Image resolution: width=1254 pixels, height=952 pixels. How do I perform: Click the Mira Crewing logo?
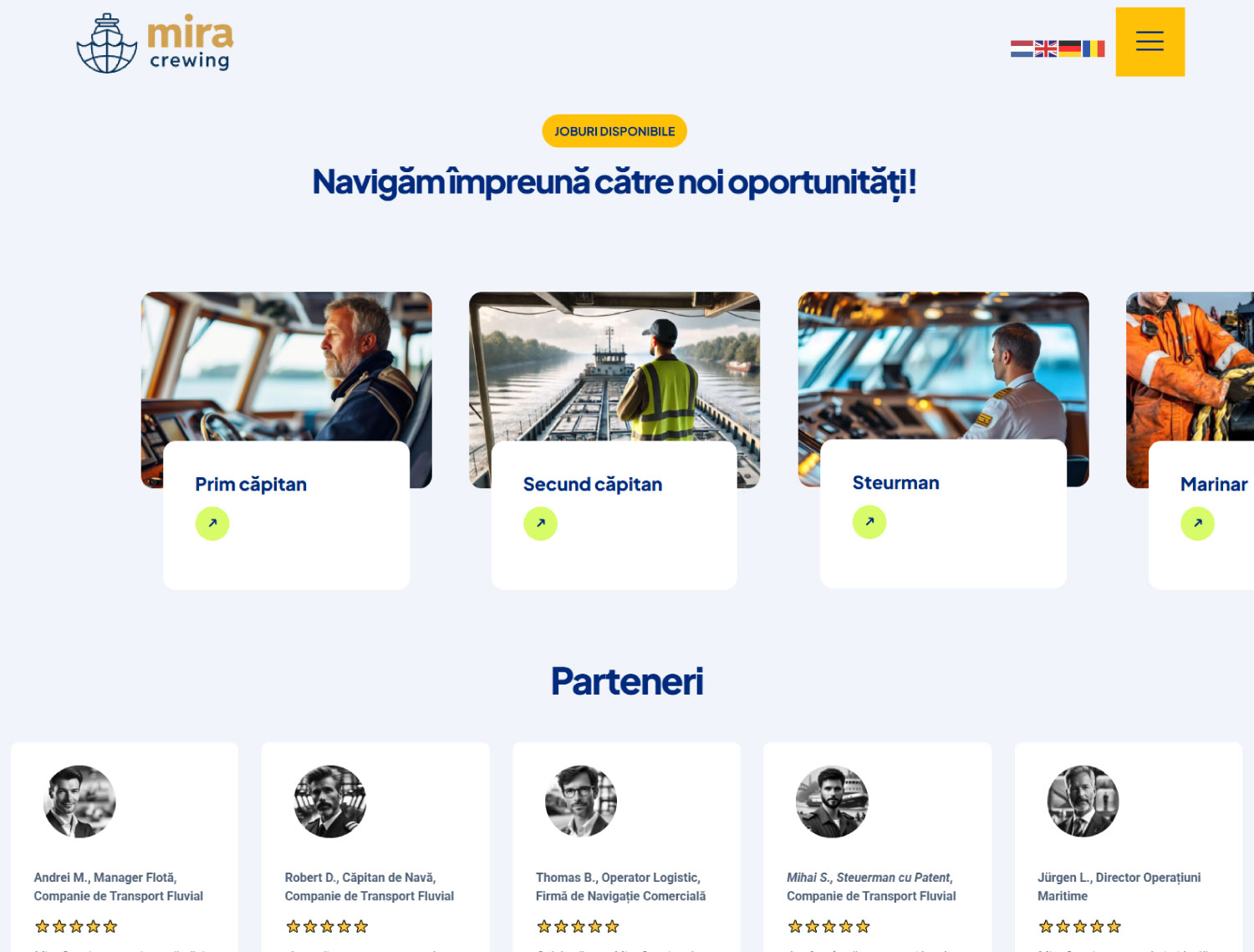click(x=155, y=43)
